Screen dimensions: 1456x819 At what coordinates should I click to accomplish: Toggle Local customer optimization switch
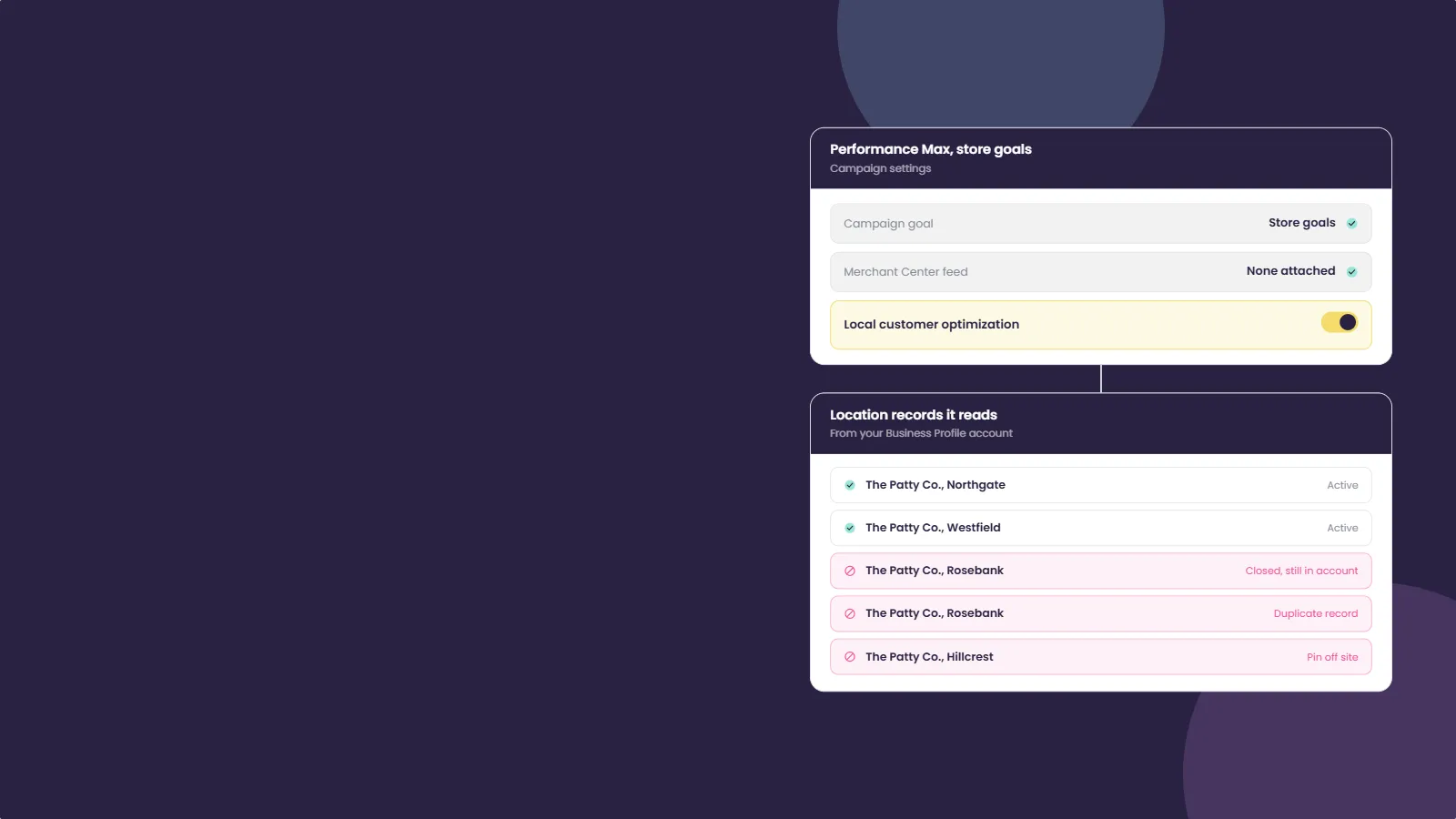point(1340,322)
